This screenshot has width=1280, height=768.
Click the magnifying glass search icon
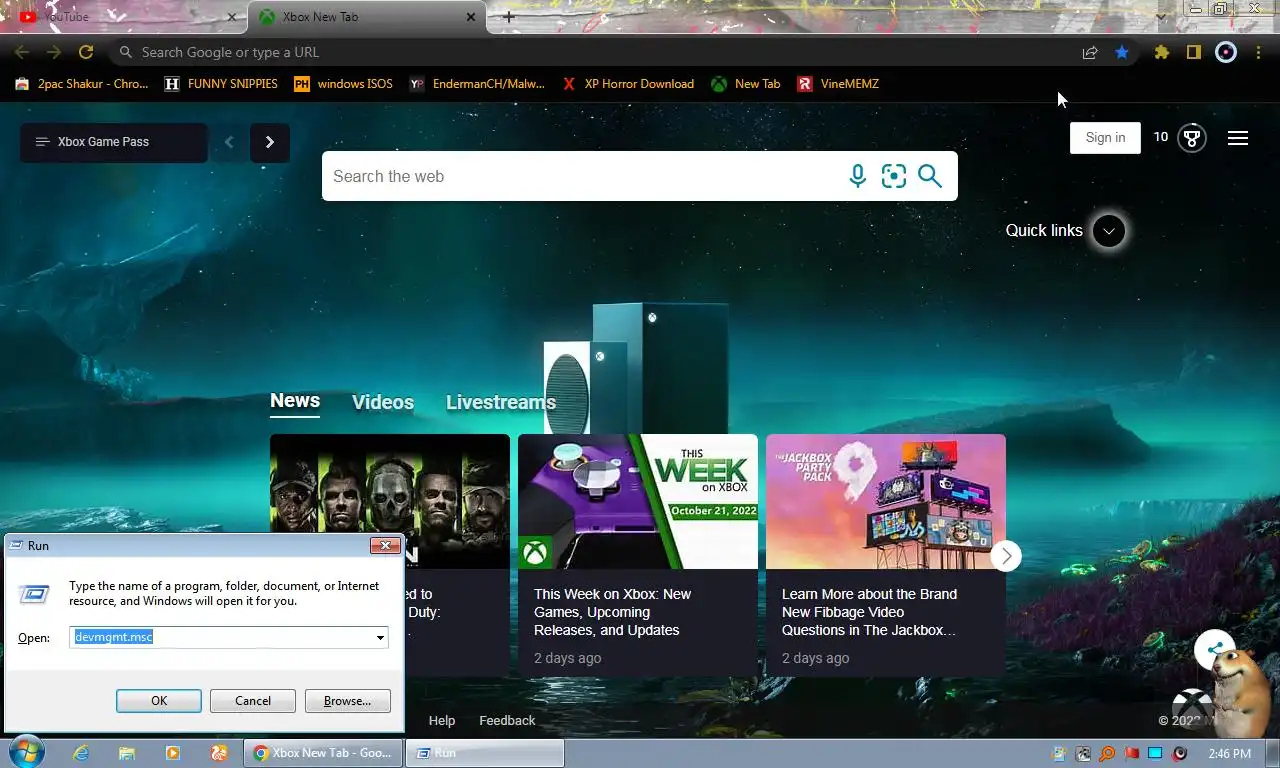930,176
